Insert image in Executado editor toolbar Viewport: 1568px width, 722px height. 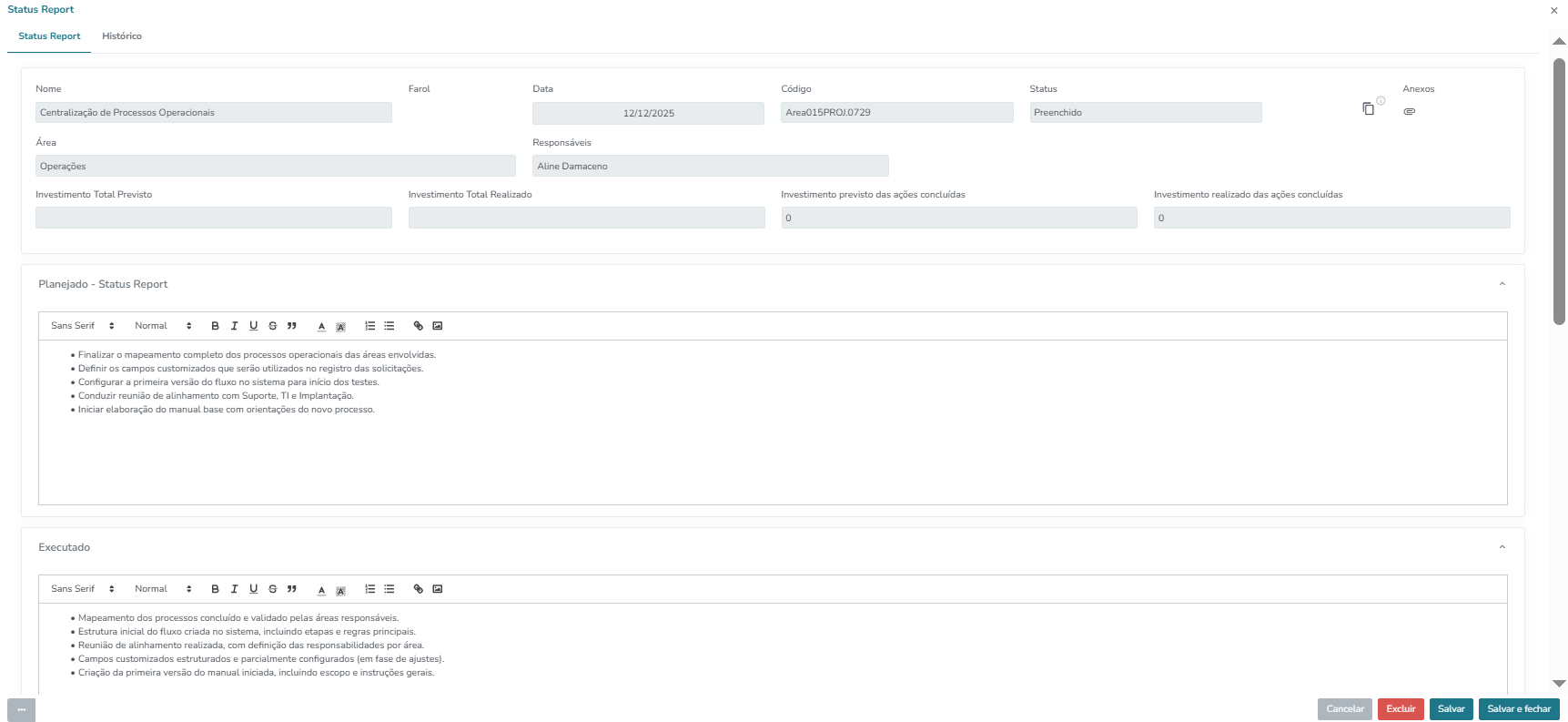coord(438,589)
